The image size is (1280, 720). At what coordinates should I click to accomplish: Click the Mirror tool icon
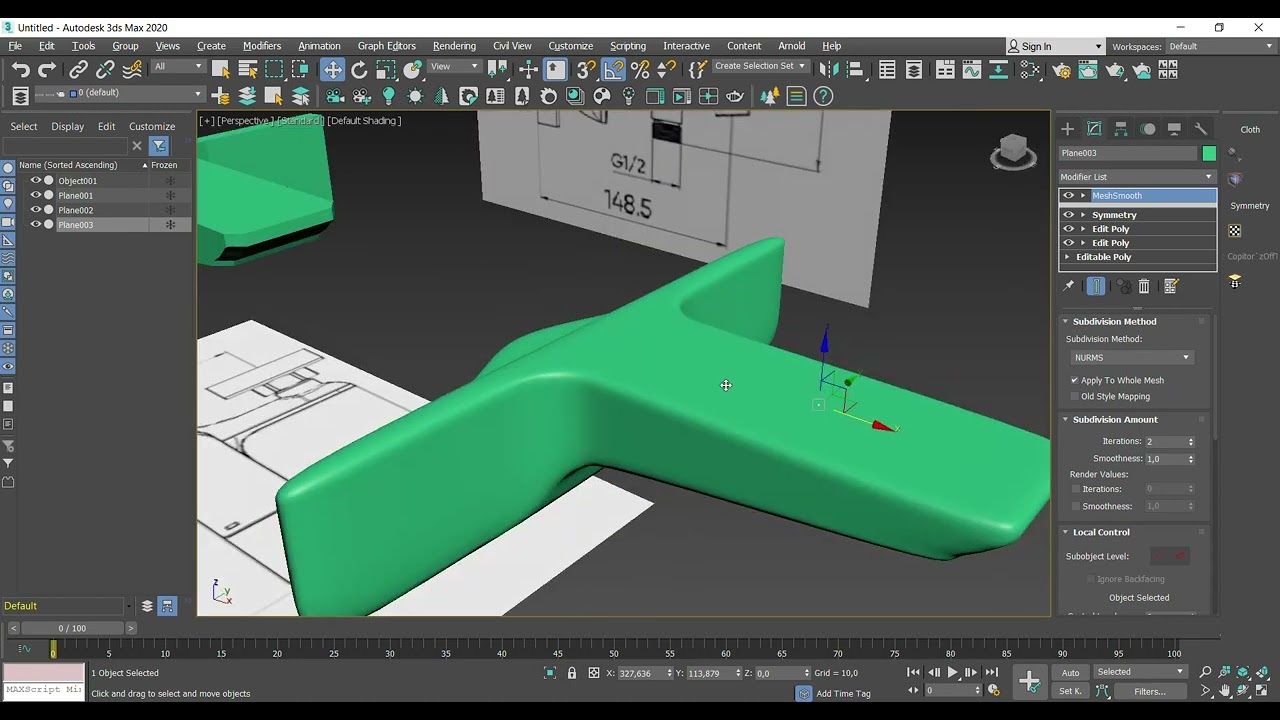point(828,69)
